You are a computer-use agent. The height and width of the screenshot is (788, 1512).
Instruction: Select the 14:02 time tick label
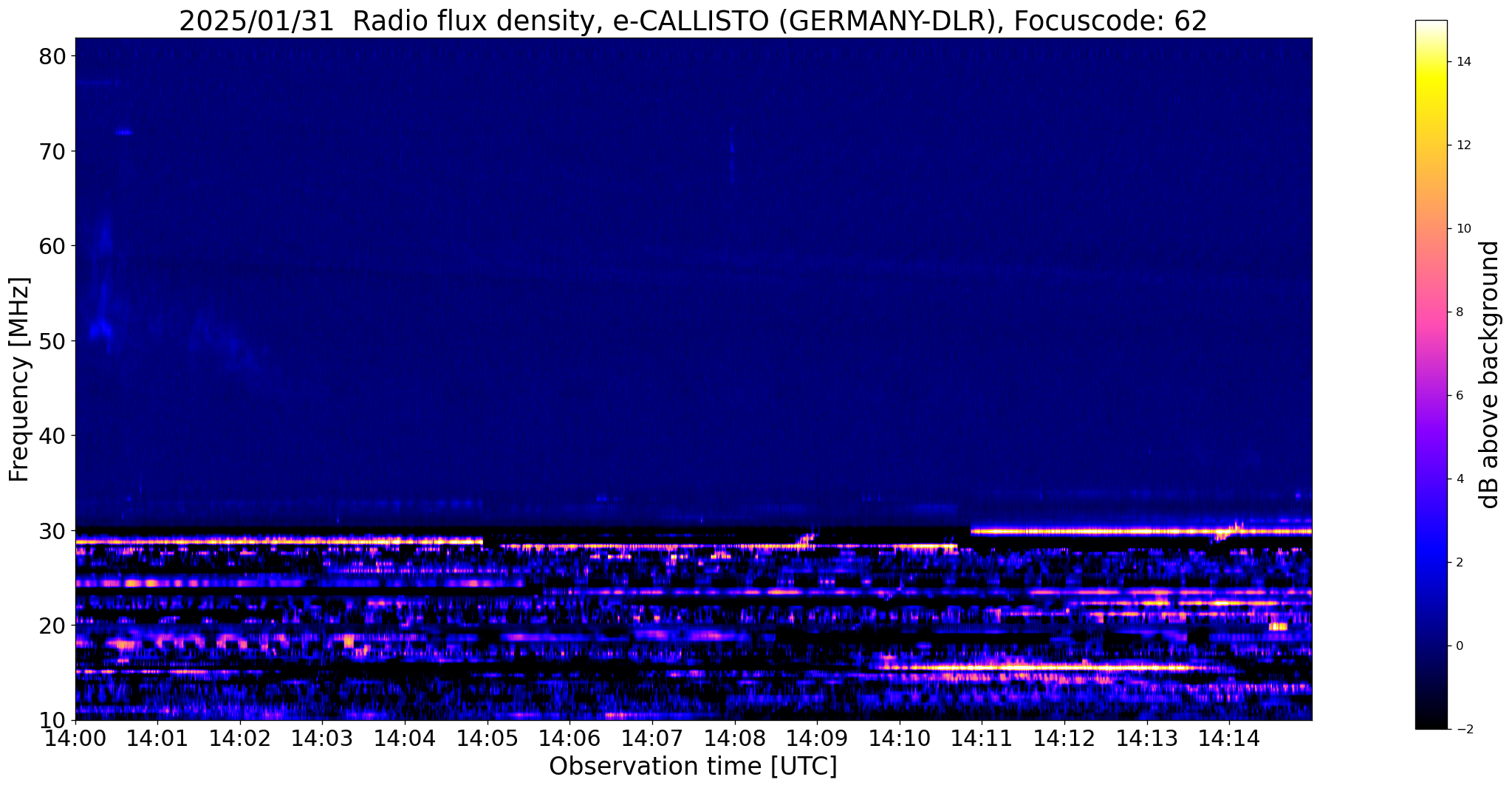[240, 739]
